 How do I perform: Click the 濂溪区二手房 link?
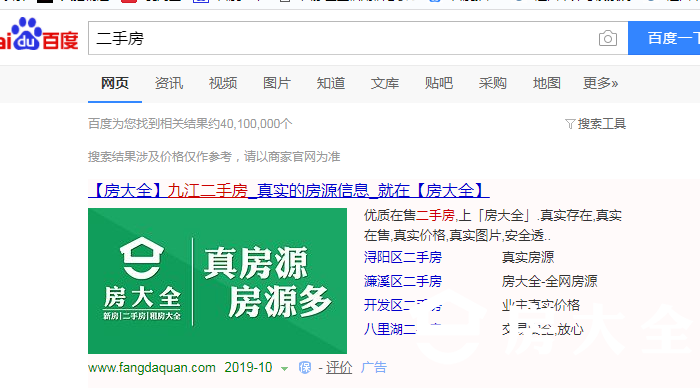tap(403, 281)
